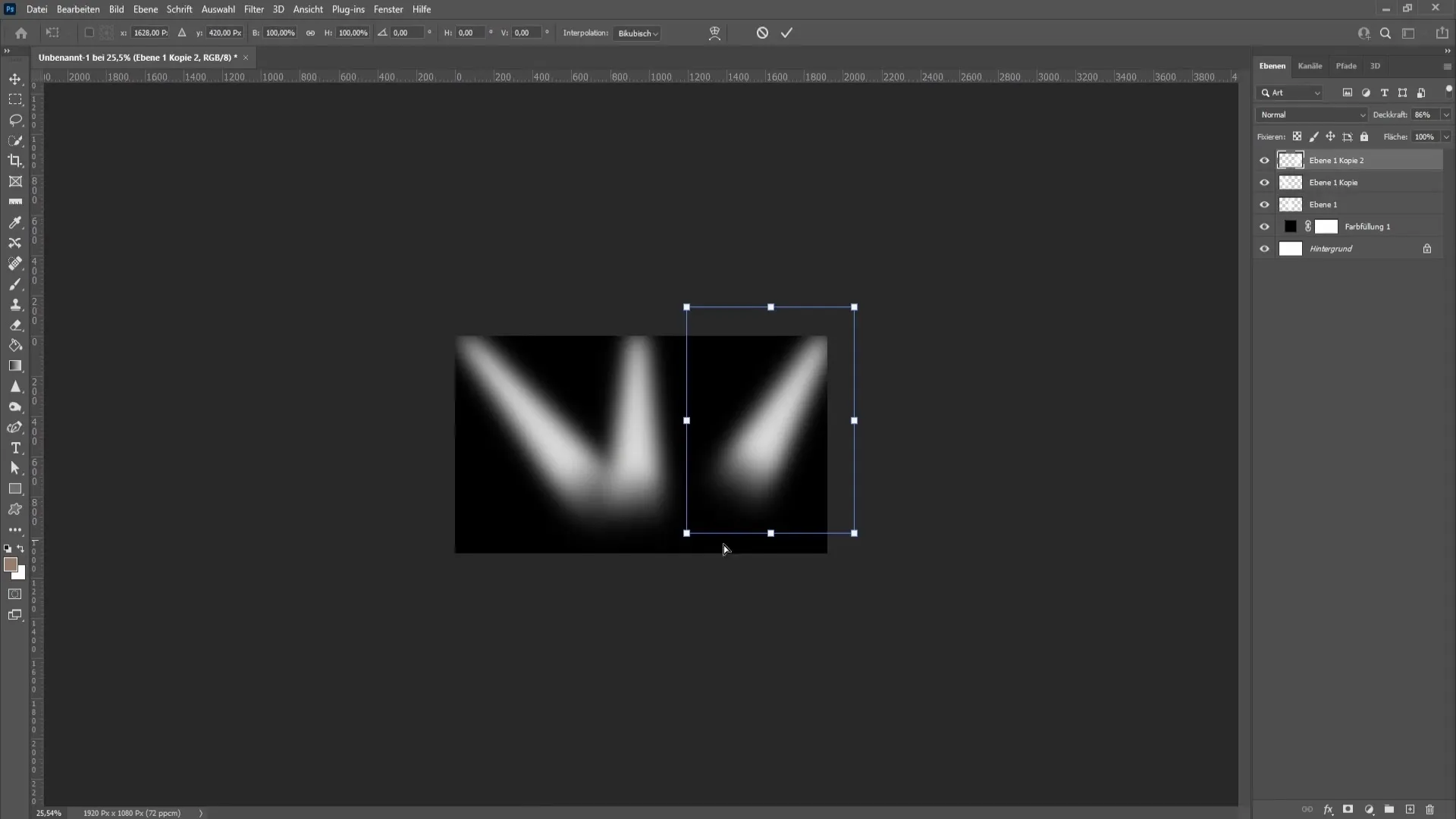Open the Fenster menu
Viewport: 1456px width, 819px height.
point(389,9)
